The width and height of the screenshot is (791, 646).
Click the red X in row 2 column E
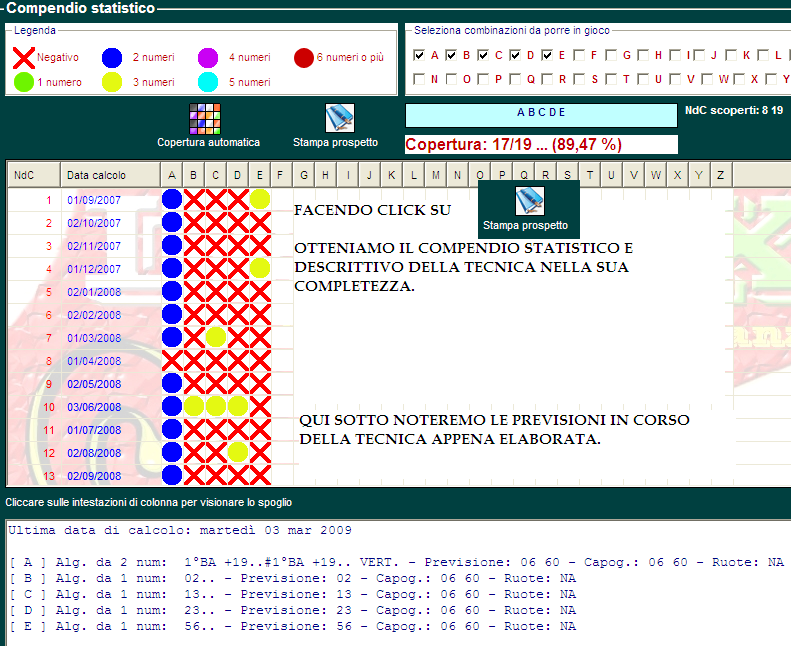(x=260, y=222)
